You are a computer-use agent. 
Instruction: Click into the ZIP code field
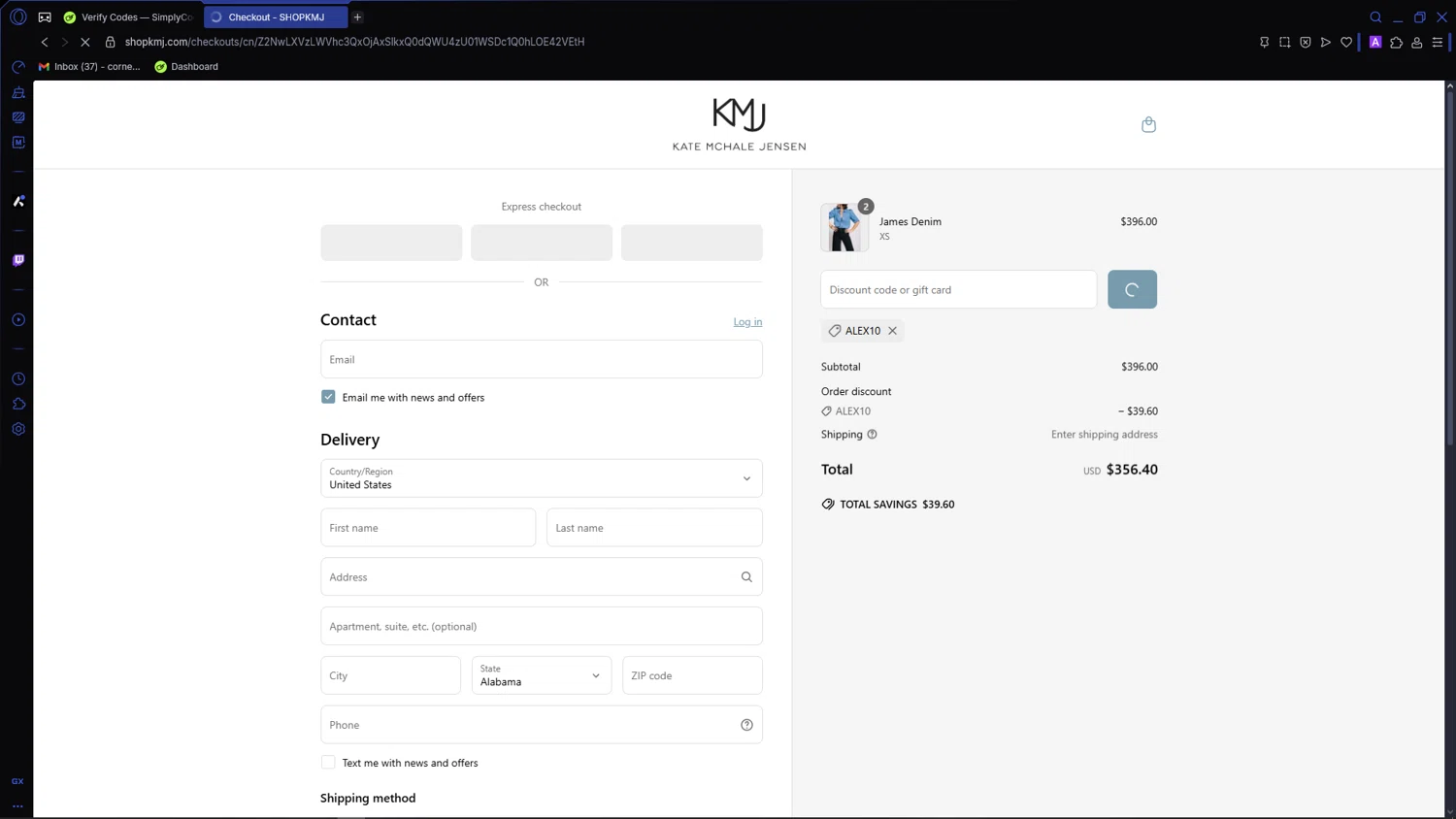692,675
